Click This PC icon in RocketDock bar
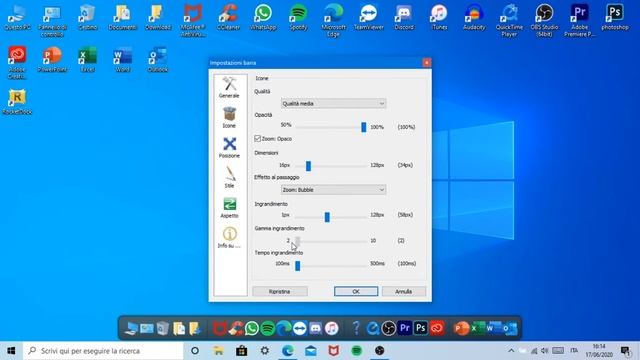640x360 pixels. click(x=131, y=328)
